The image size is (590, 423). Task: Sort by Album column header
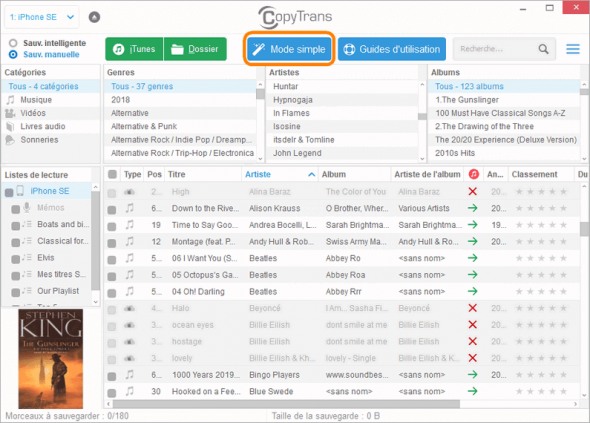tap(354, 174)
